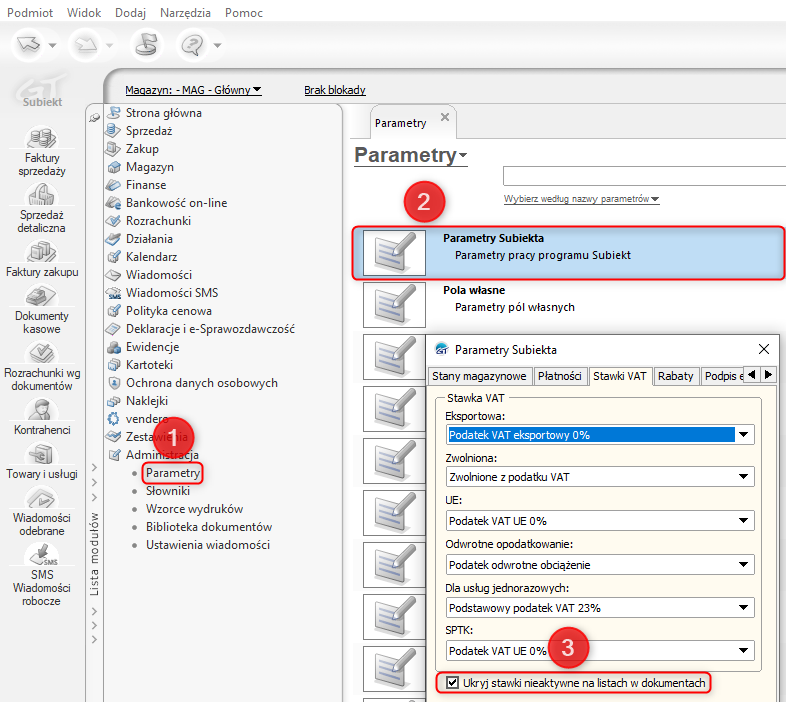Open the Narzędzia menu
The image size is (786, 702).
(185, 13)
